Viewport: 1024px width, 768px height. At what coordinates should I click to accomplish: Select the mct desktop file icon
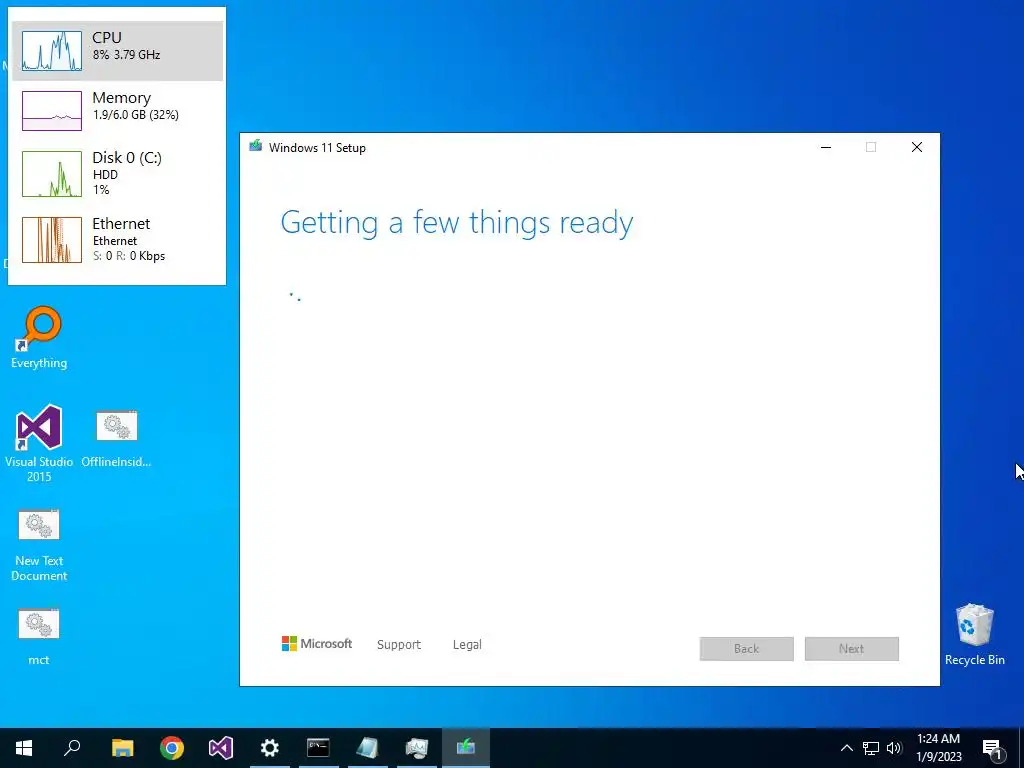click(x=39, y=637)
